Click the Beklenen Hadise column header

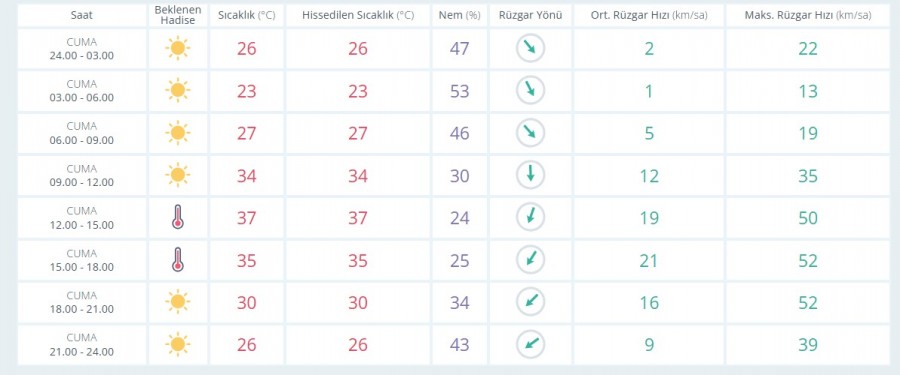coord(178,16)
